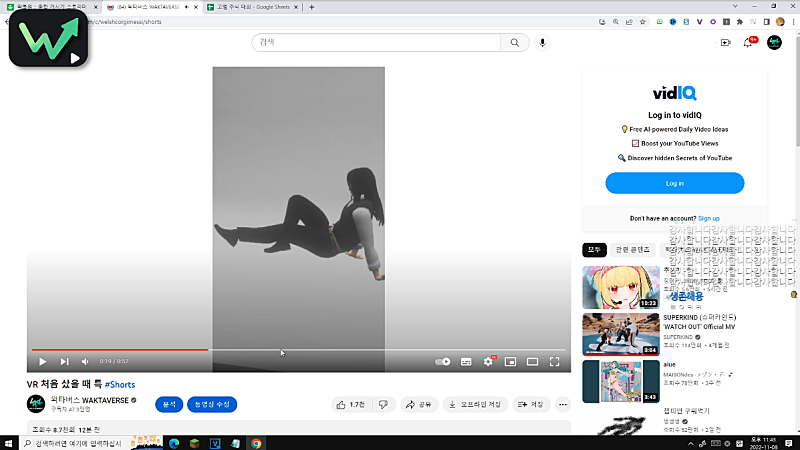Open the Chrome side panel icon
Image resolution: width=800 pixels, height=450 pixels.
(766, 22)
